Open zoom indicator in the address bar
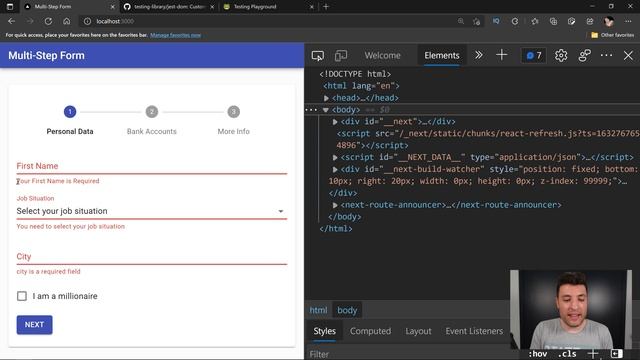The width and height of the screenshot is (640, 360). [461, 21]
